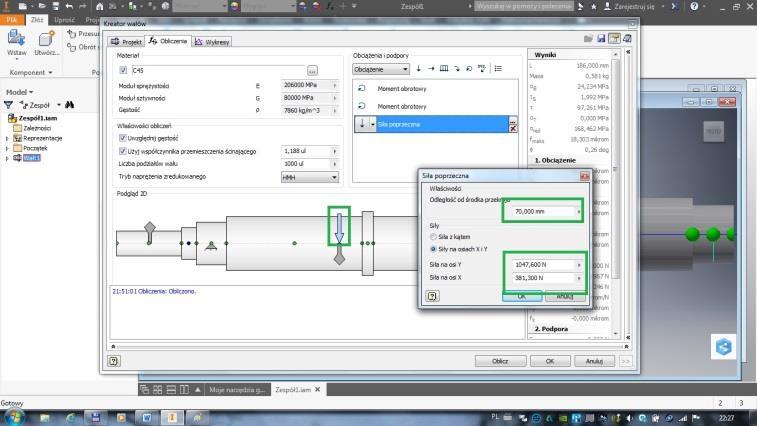Toggle the material checkbox next to C45
Viewport: 757px width, 426px height.
click(123, 70)
